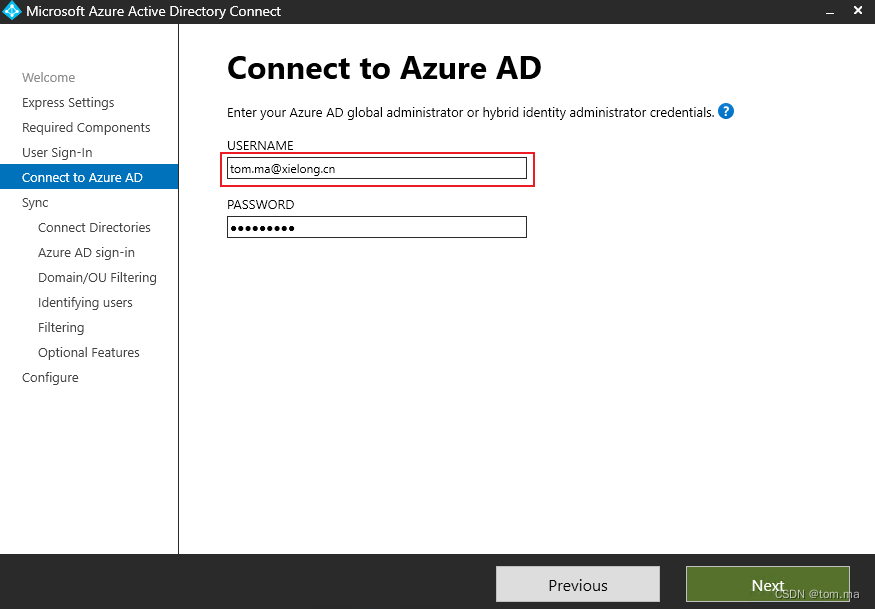
Task: Select Welcome in the sidebar
Action: (49, 78)
